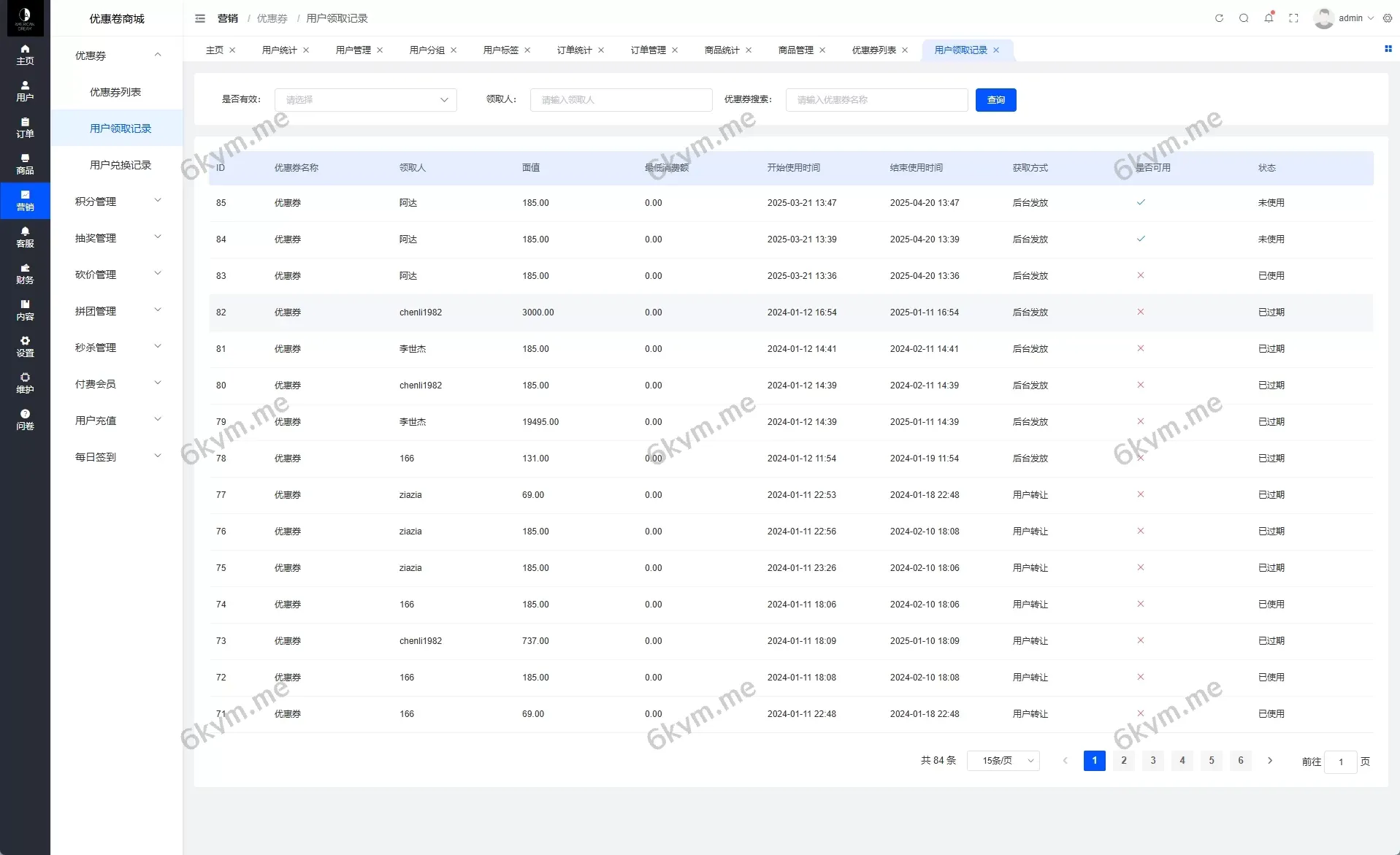Open the notification bell icon
This screenshot has height=855, width=1400.
(1269, 18)
